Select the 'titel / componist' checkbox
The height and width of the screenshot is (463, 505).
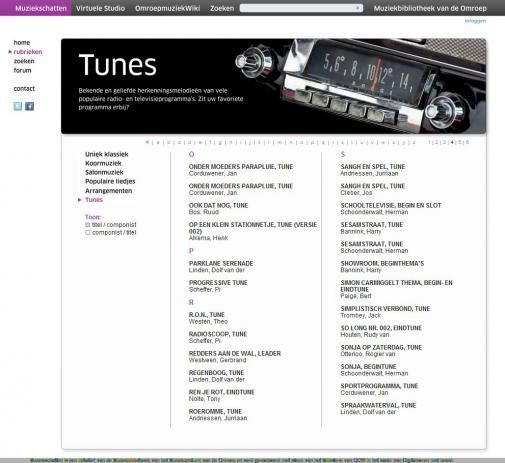tap(88, 225)
